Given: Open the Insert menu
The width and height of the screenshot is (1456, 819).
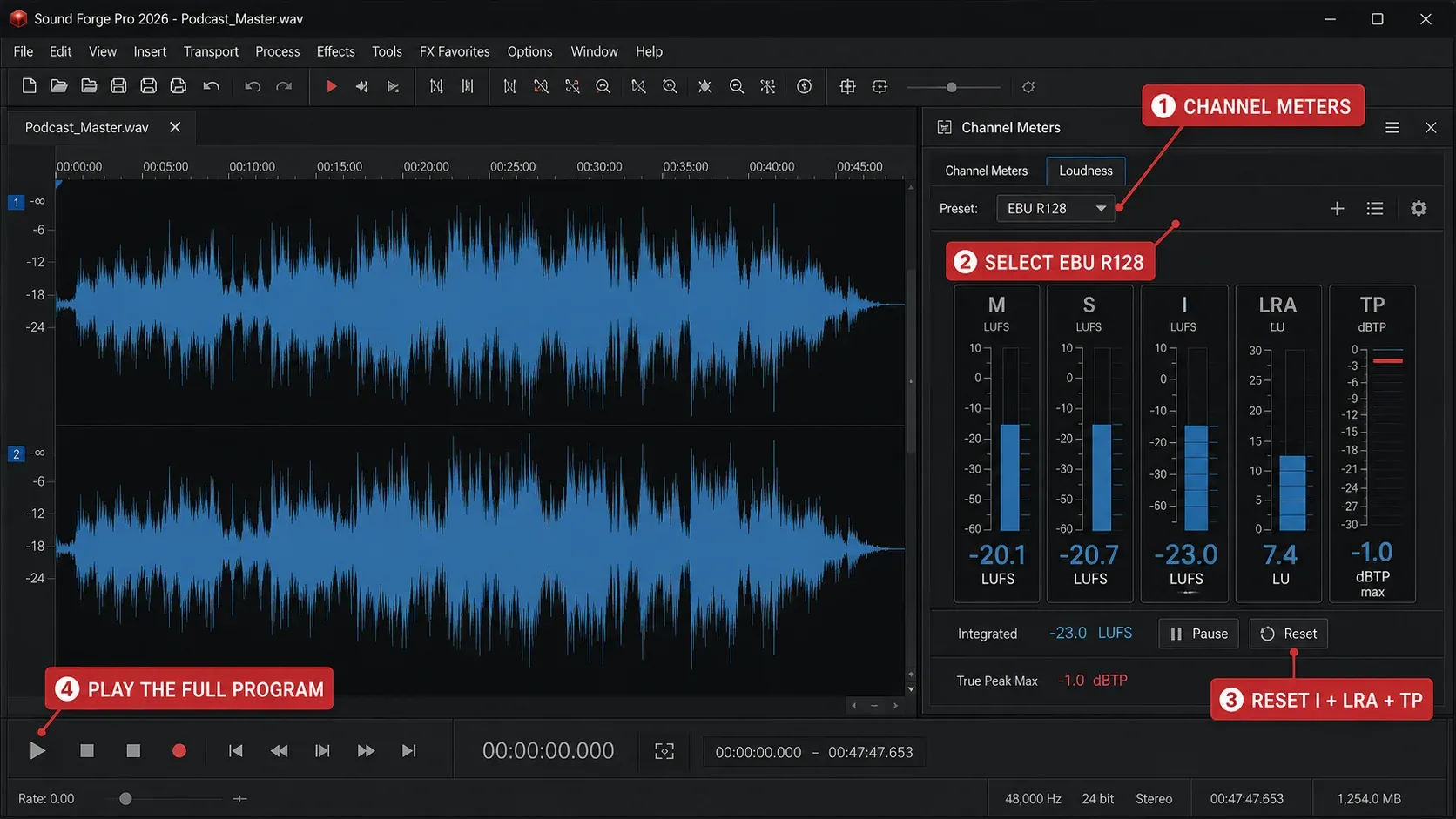Looking at the screenshot, I should [150, 51].
